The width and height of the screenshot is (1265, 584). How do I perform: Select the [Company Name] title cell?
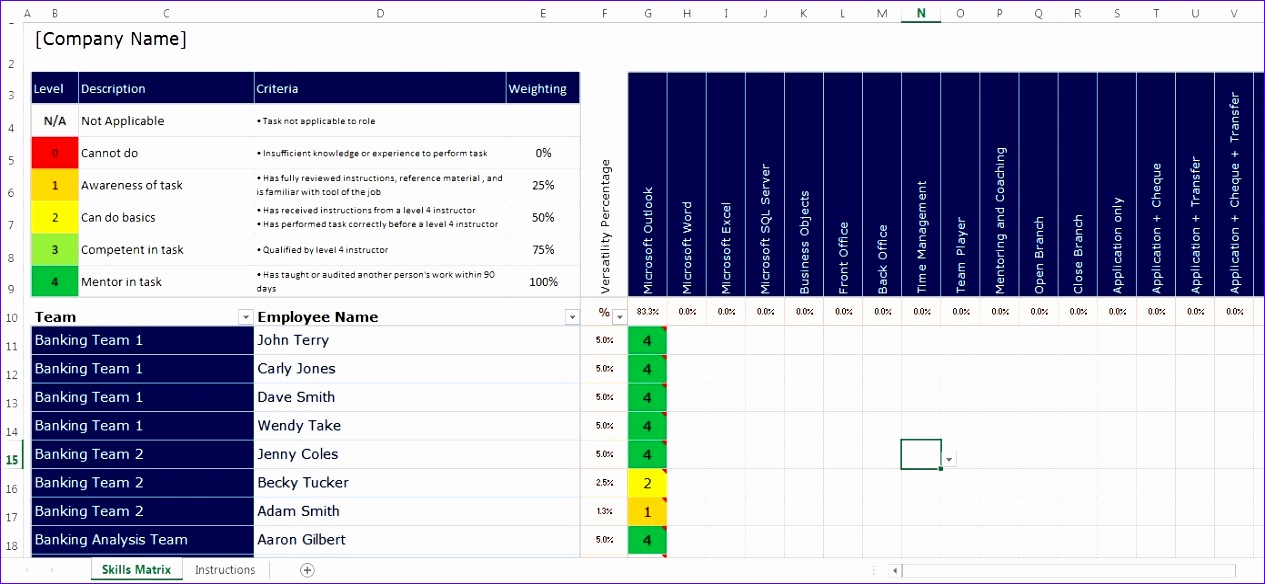click(x=110, y=39)
